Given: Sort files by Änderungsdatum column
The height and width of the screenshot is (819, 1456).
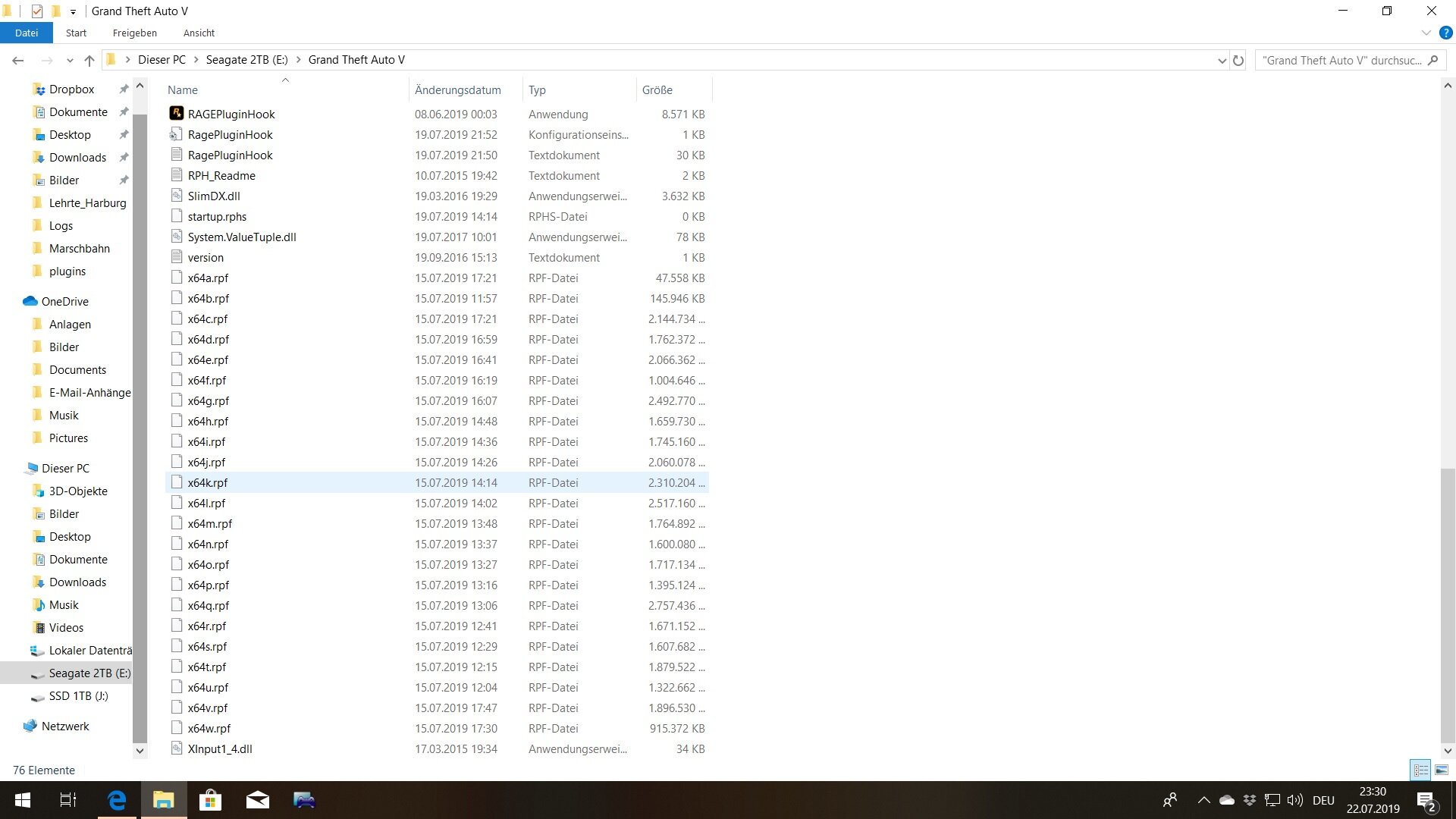Looking at the screenshot, I should coord(458,89).
